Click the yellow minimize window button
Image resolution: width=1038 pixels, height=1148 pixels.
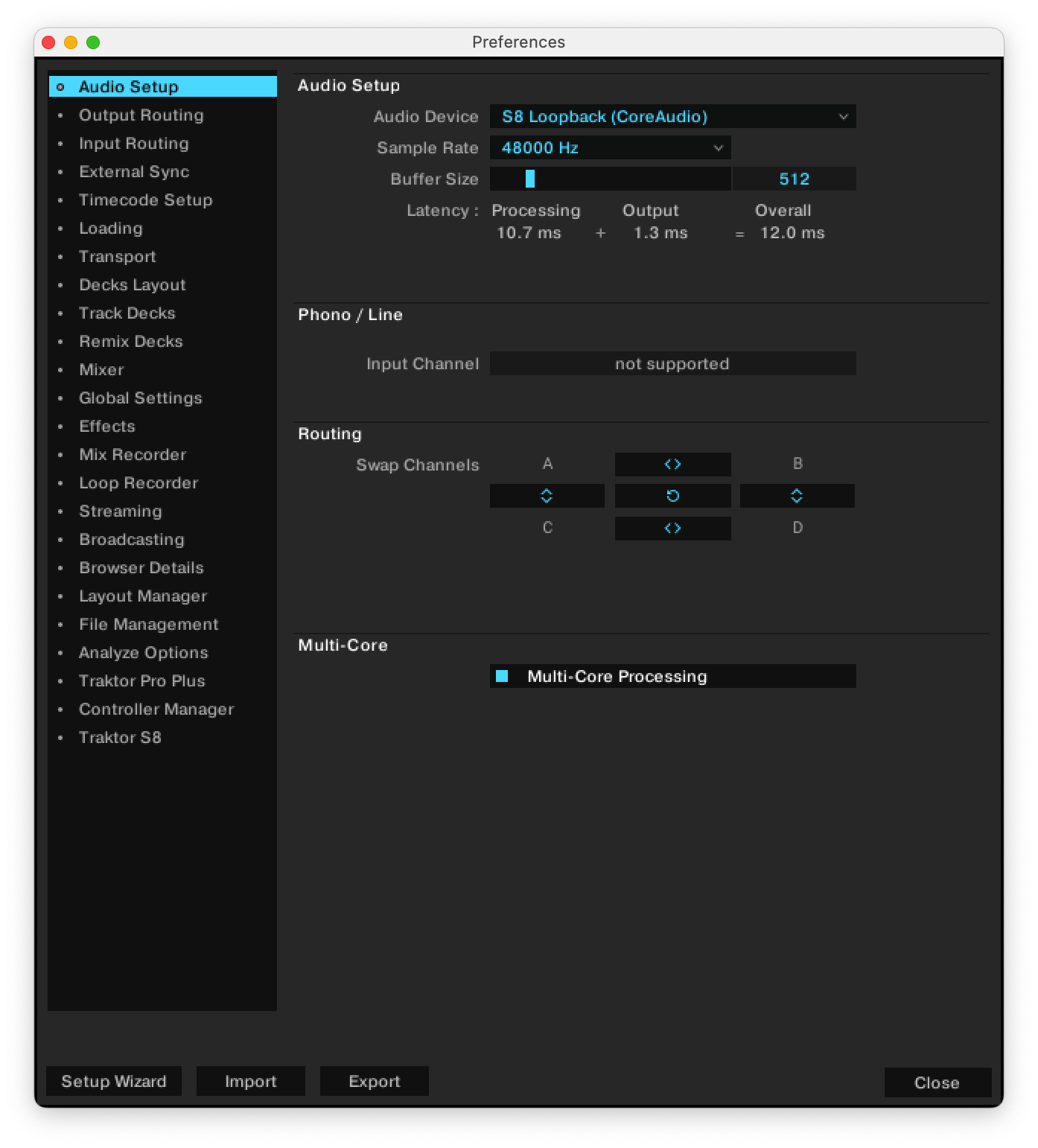tap(71, 42)
